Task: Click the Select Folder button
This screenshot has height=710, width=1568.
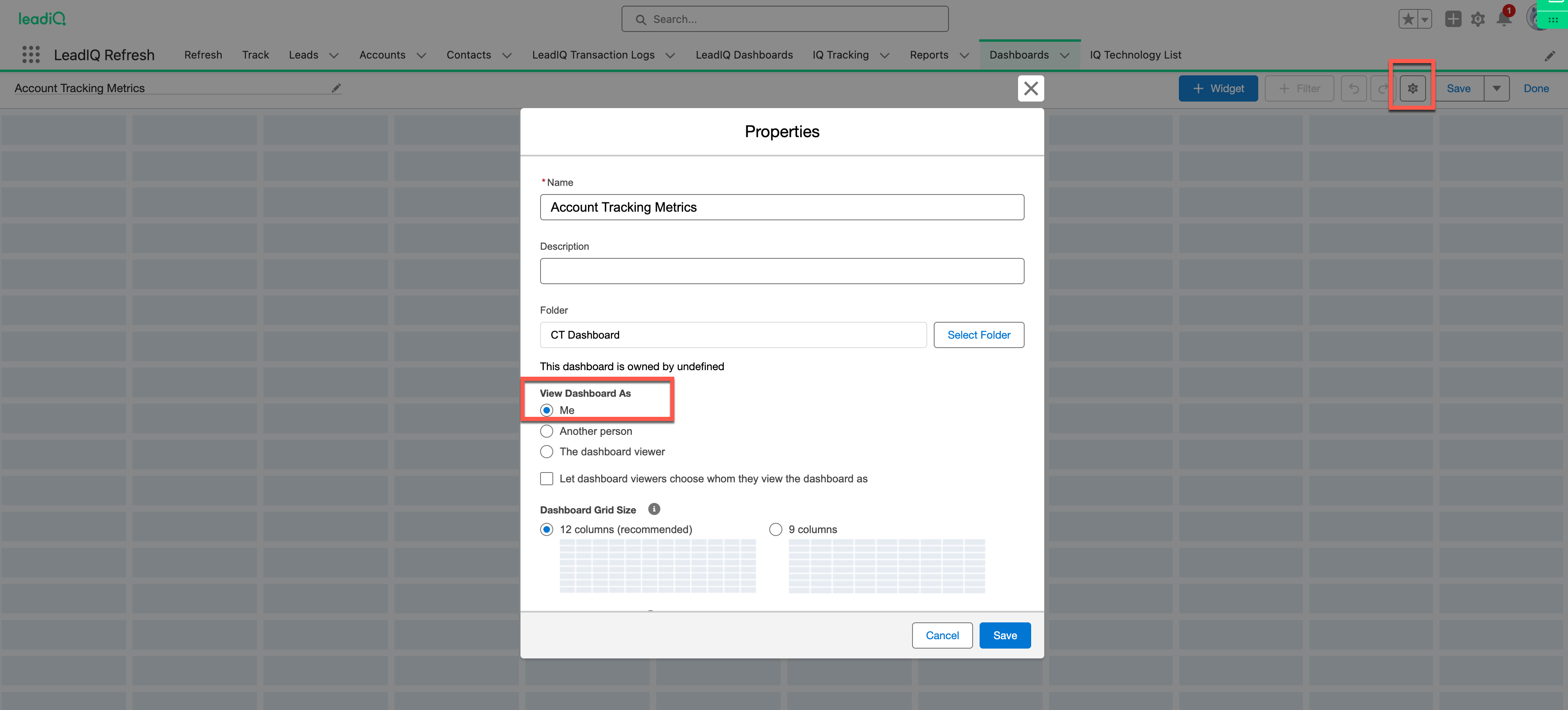Action: pyautogui.click(x=978, y=335)
